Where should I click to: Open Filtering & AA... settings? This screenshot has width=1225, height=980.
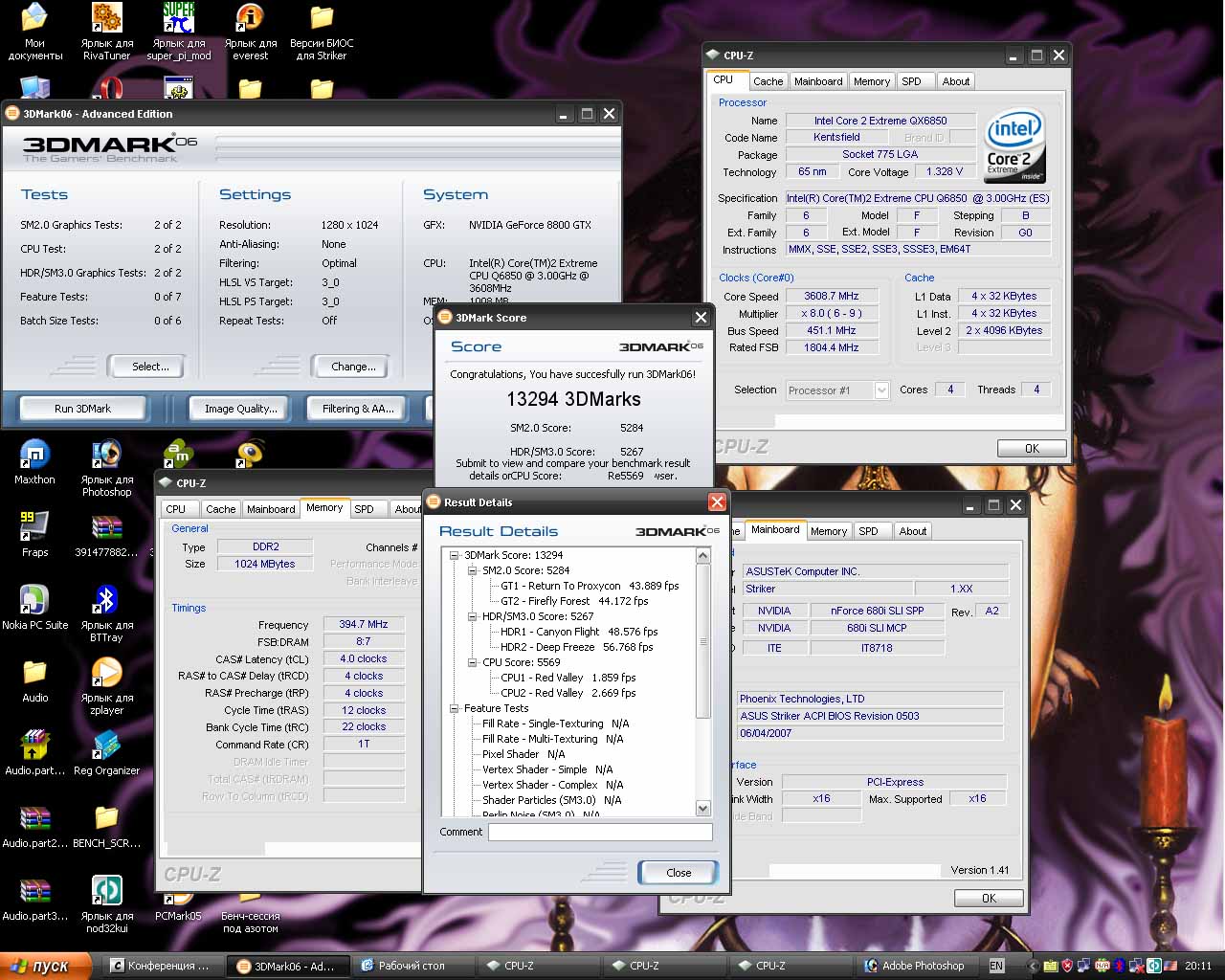pyautogui.click(x=358, y=409)
